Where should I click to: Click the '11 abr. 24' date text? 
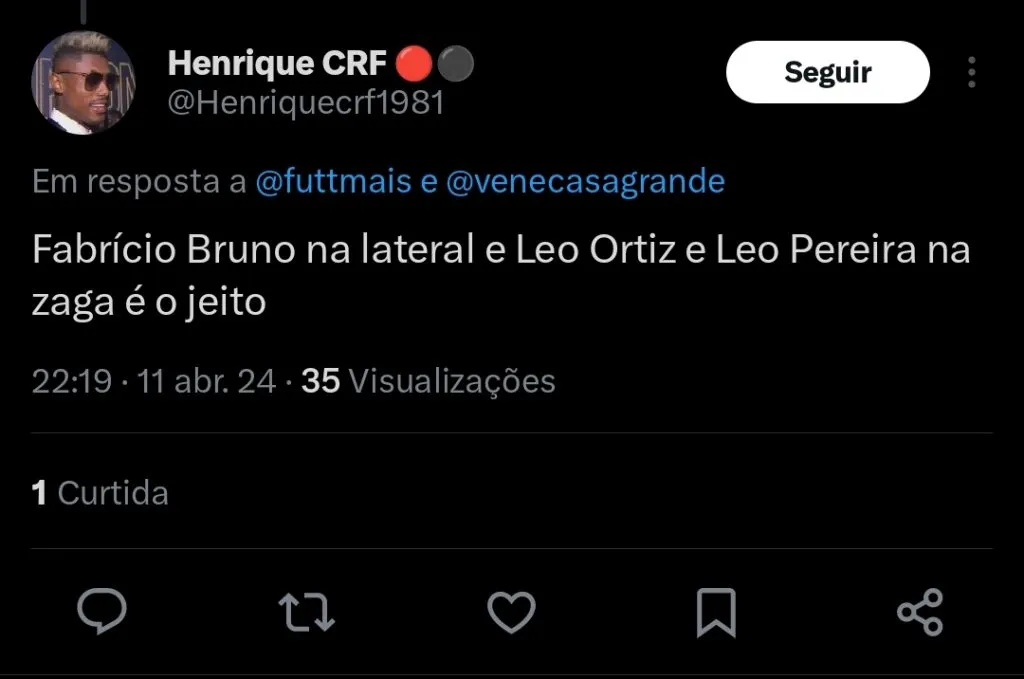[x=208, y=381]
